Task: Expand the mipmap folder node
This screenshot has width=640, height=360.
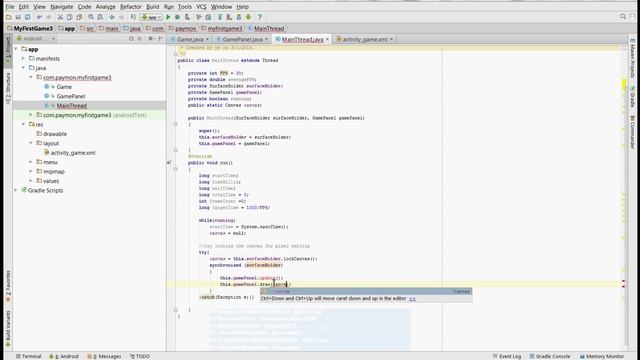Action: [31, 171]
